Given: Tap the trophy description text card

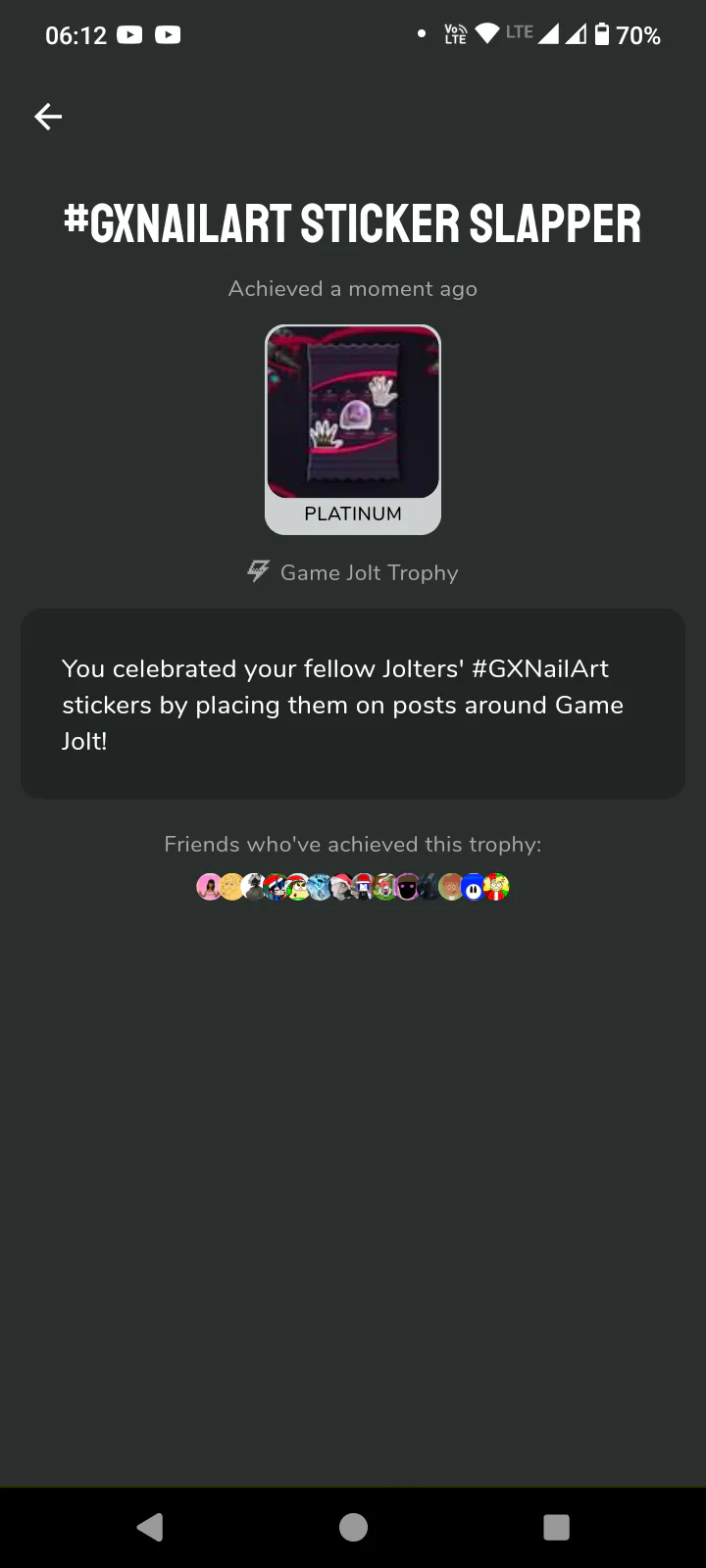Looking at the screenshot, I should [353, 704].
